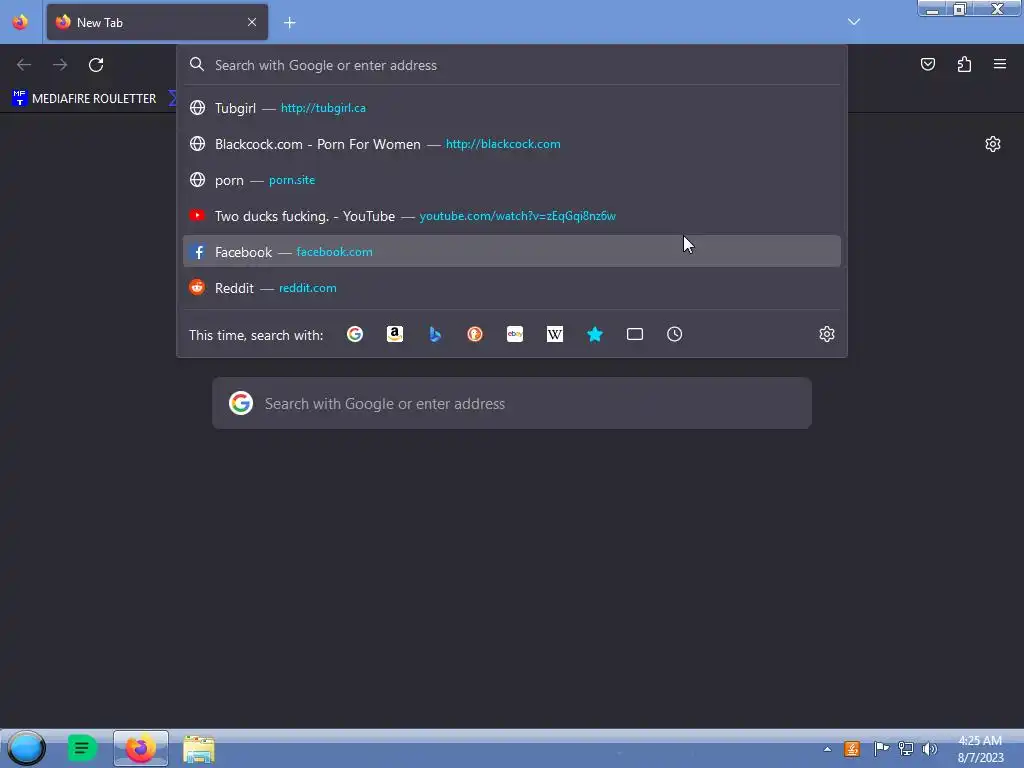Select the Two ducks YouTube suggestion
The image size is (1024, 768).
pyautogui.click(x=512, y=216)
